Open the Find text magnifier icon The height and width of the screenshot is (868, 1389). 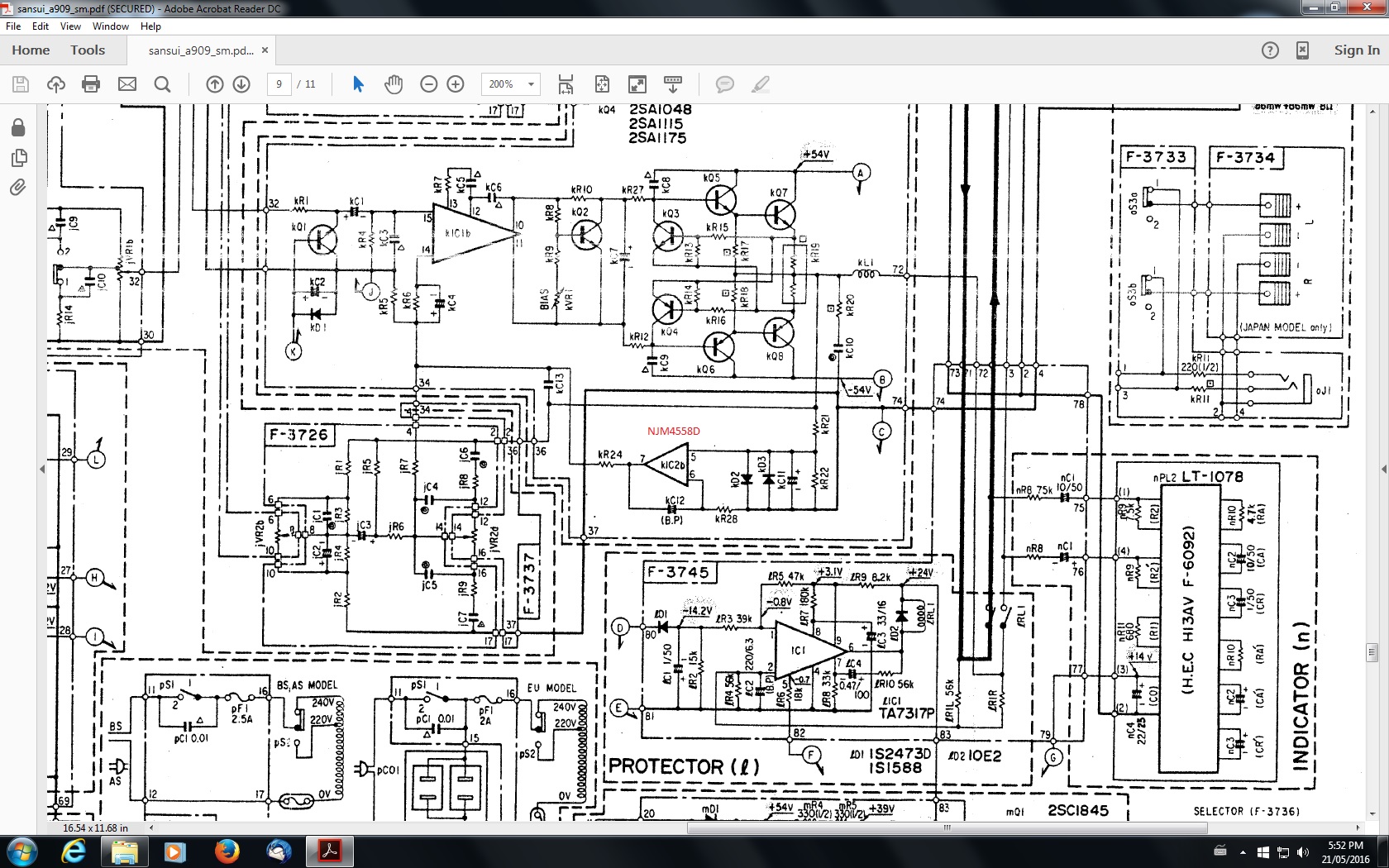pyautogui.click(x=163, y=84)
